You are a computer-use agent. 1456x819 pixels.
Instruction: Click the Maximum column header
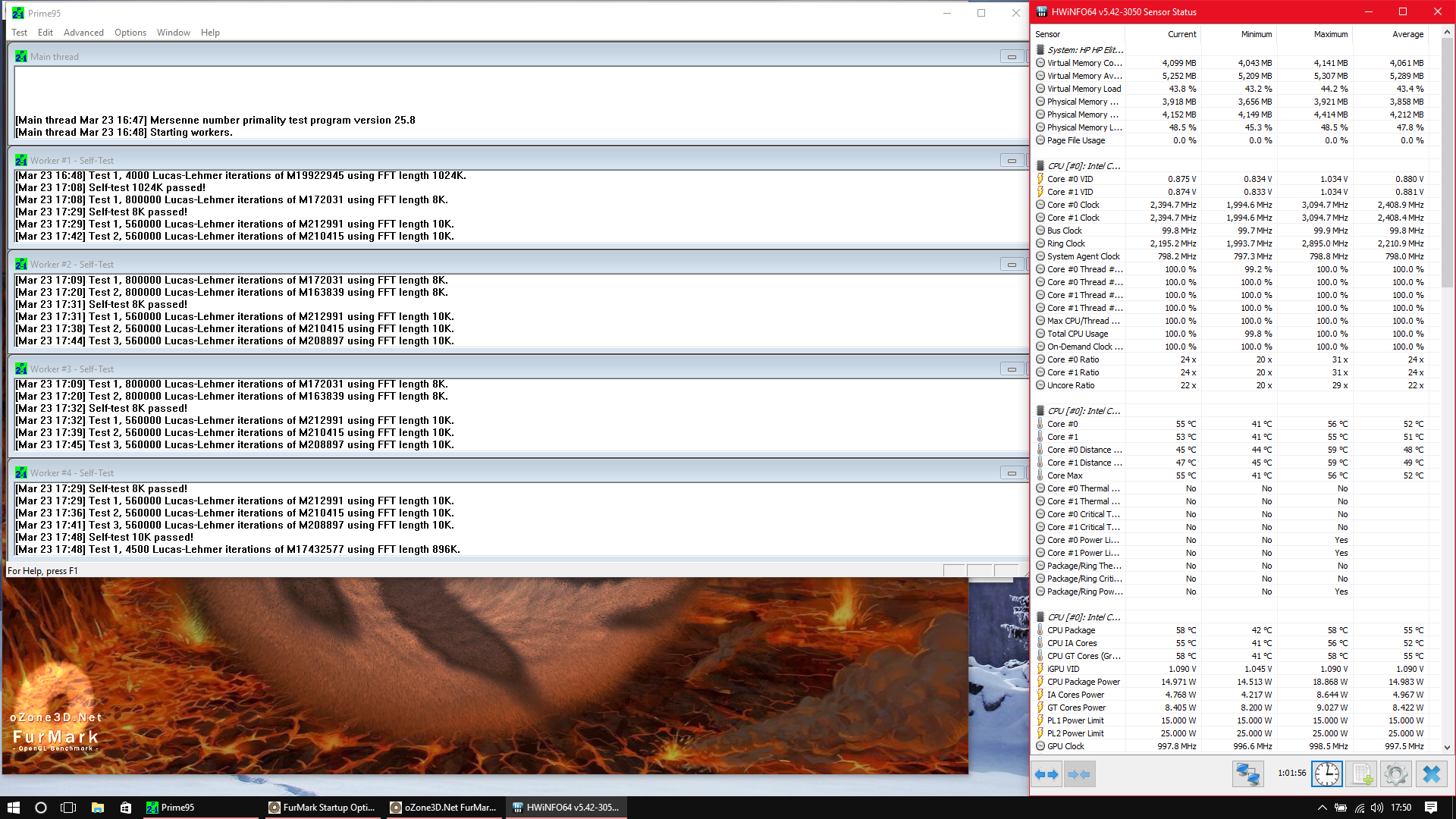coord(1314,34)
